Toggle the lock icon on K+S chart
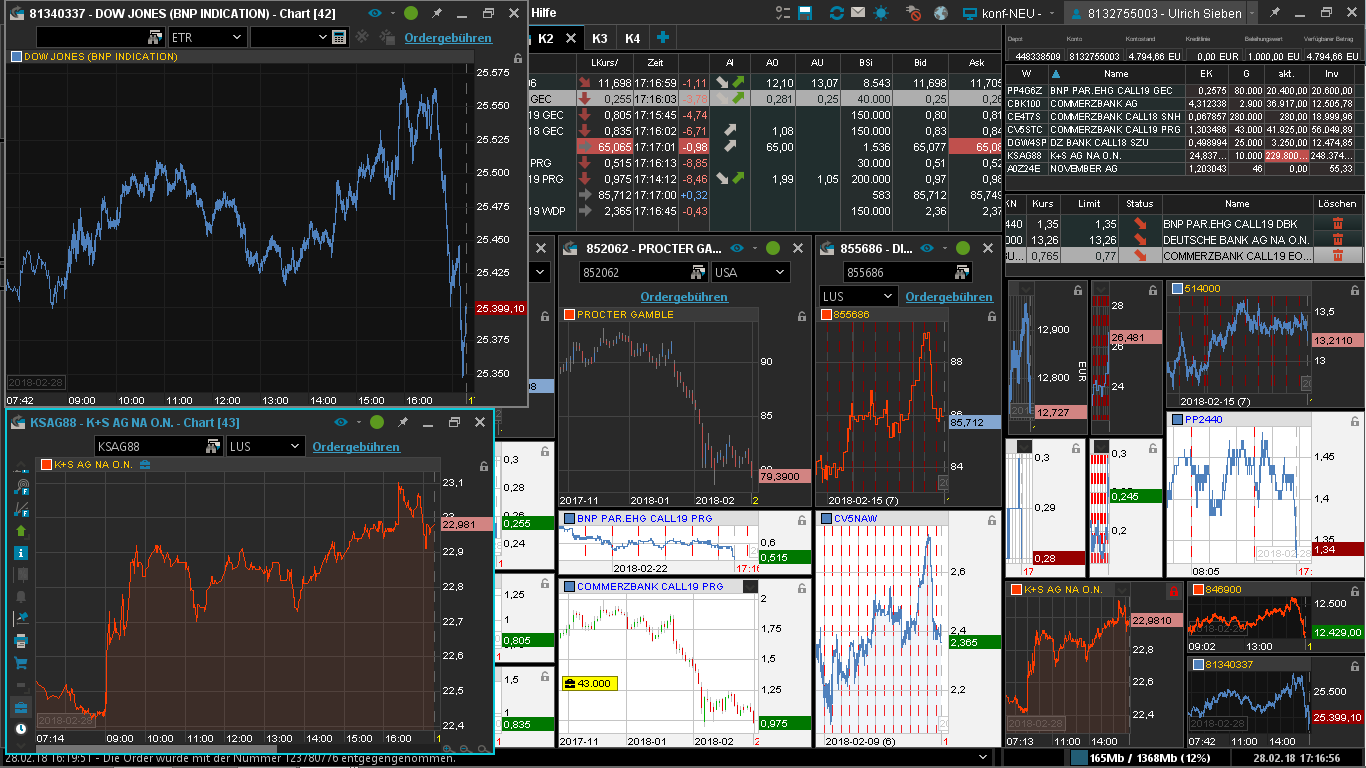 (484, 465)
